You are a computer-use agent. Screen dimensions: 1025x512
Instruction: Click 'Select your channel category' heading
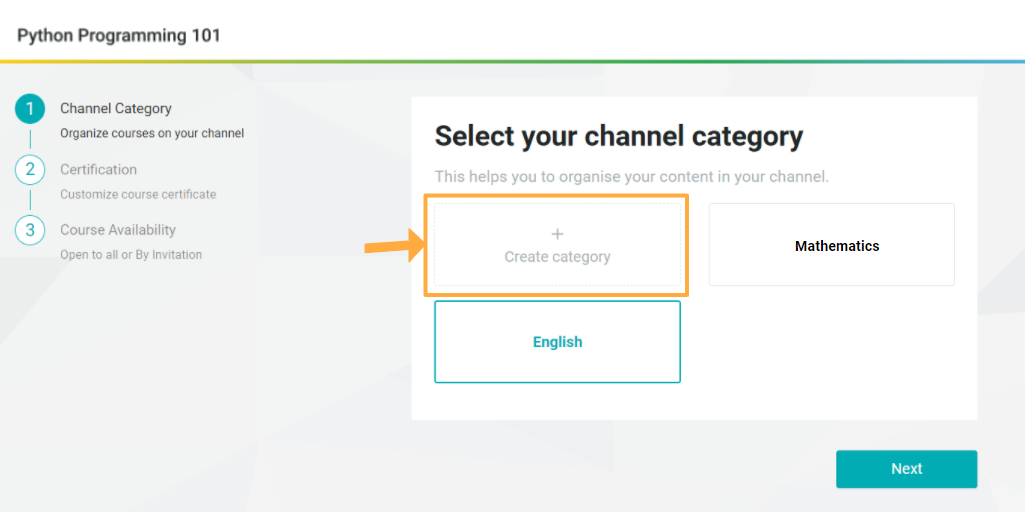[x=619, y=137]
